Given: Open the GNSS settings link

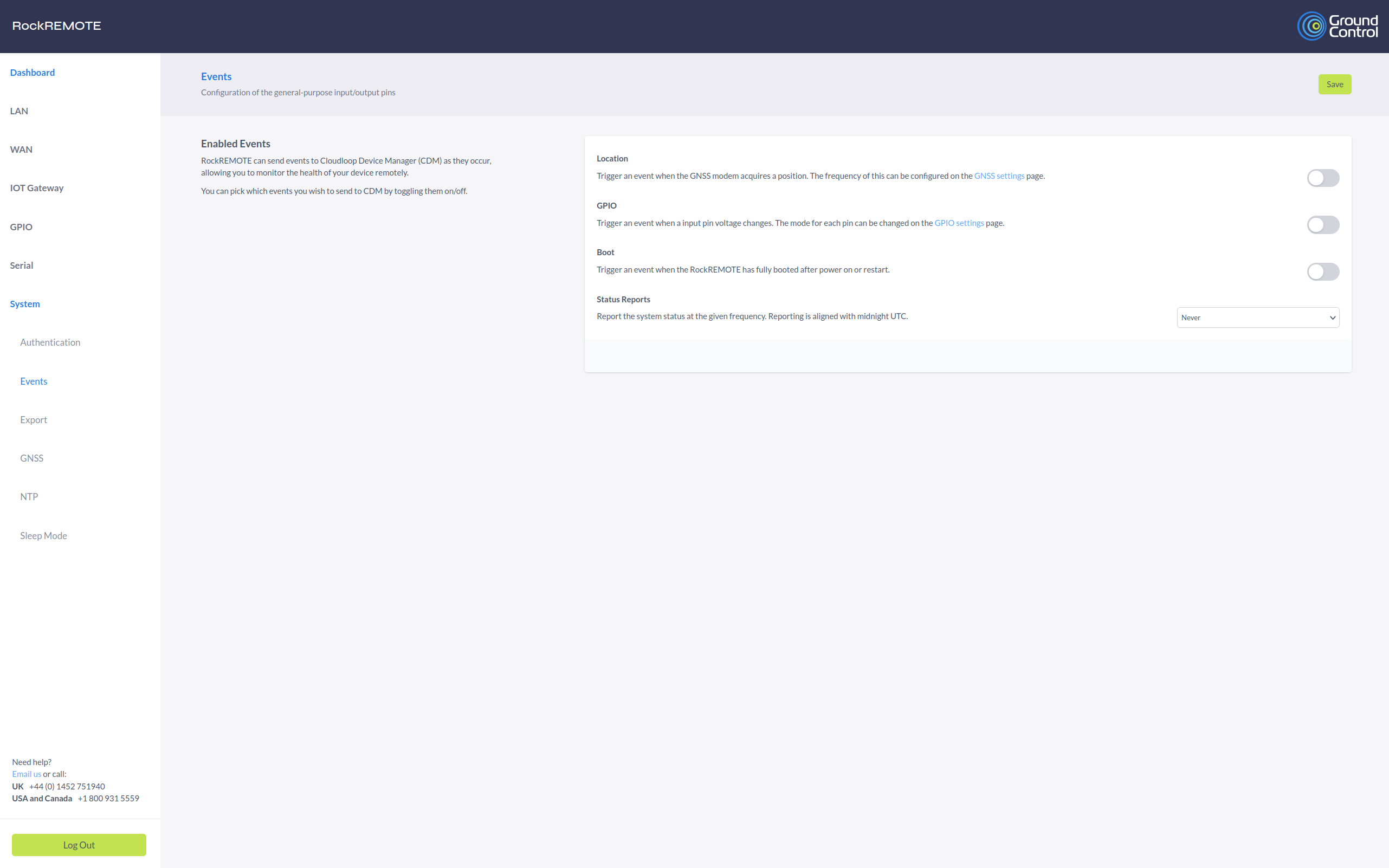Looking at the screenshot, I should point(999,176).
